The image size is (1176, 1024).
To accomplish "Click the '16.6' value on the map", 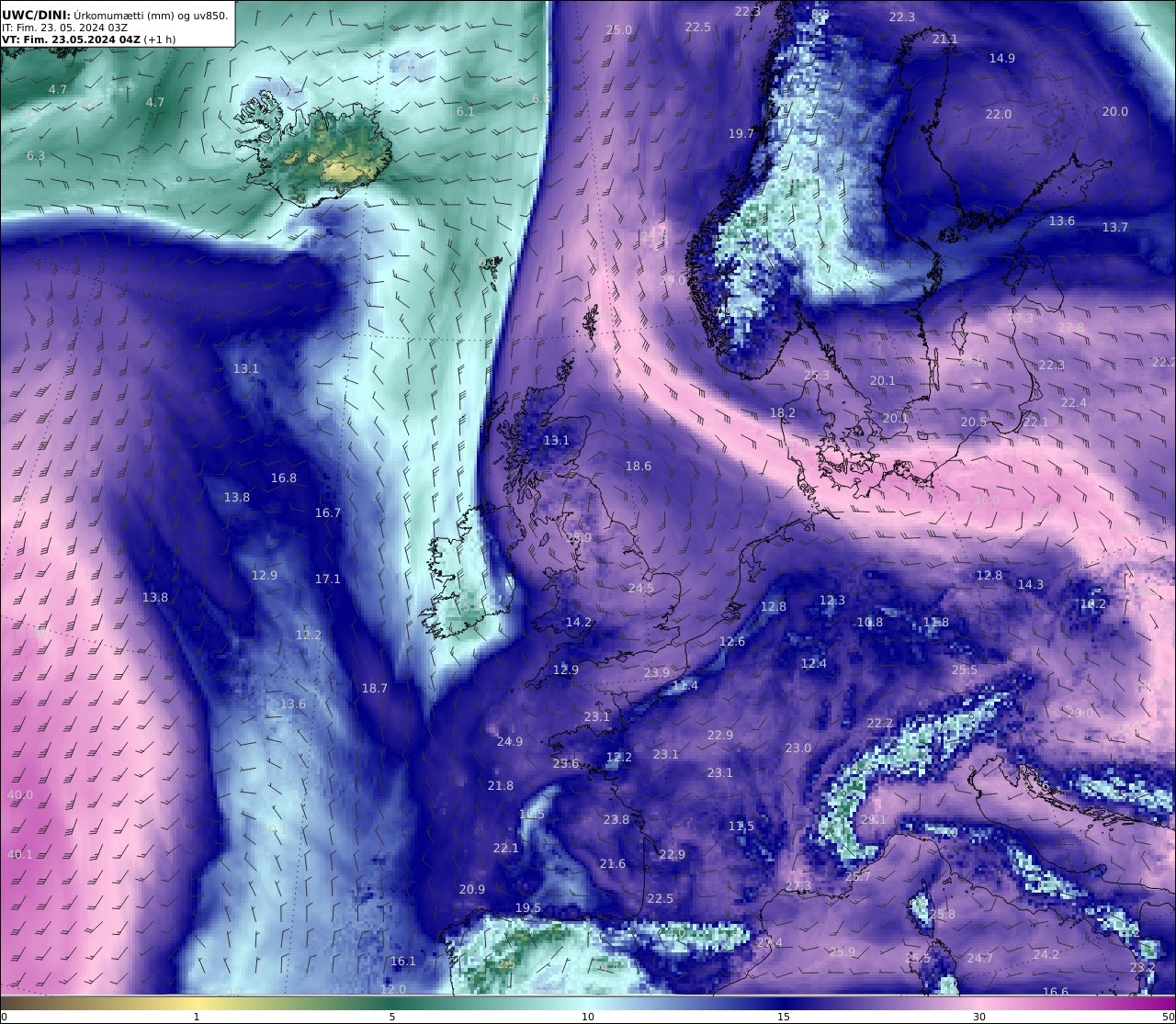I will pyautogui.click(x=1056, y=992).
